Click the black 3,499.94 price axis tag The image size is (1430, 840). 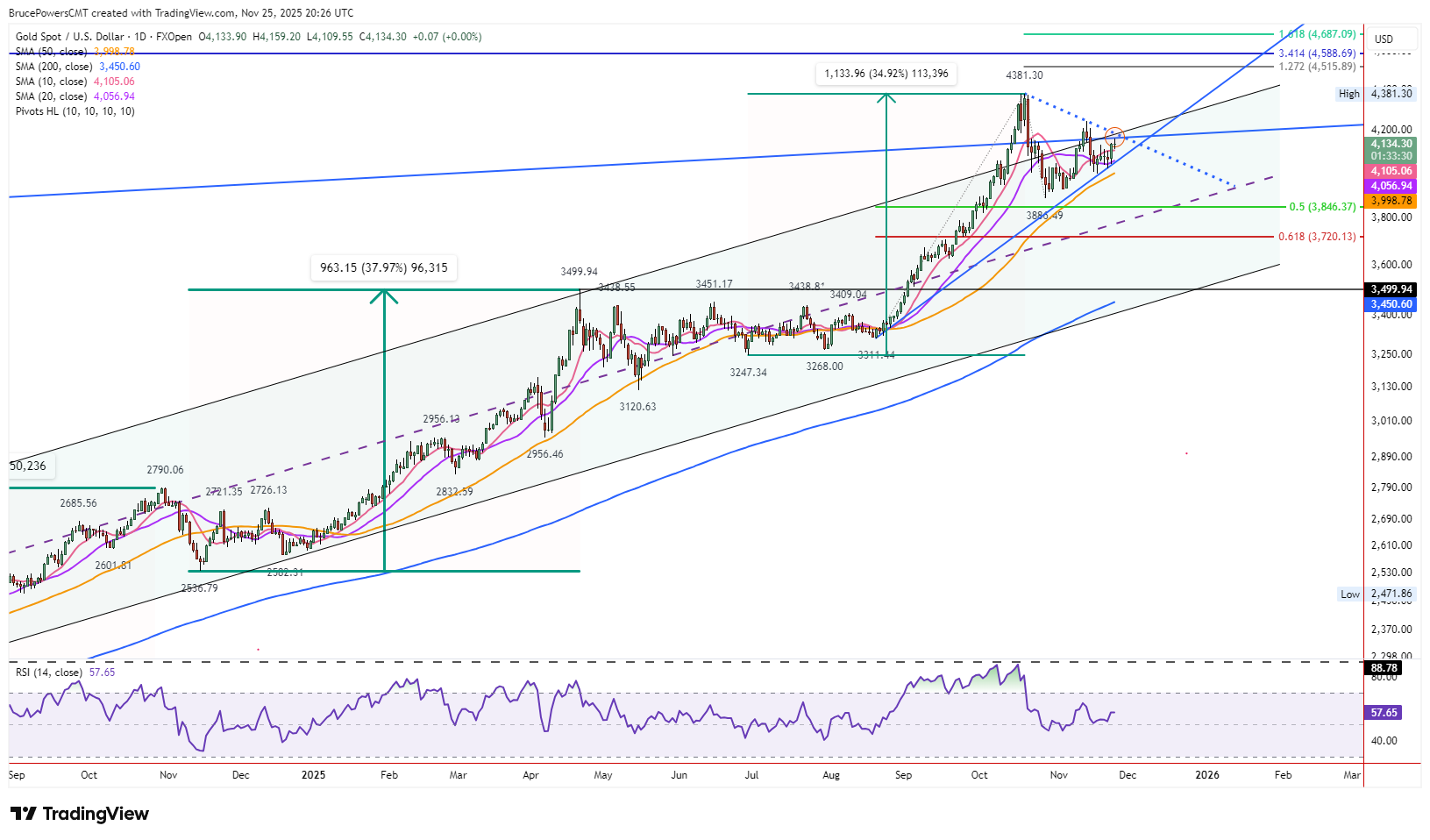[x=1391, y=289]
